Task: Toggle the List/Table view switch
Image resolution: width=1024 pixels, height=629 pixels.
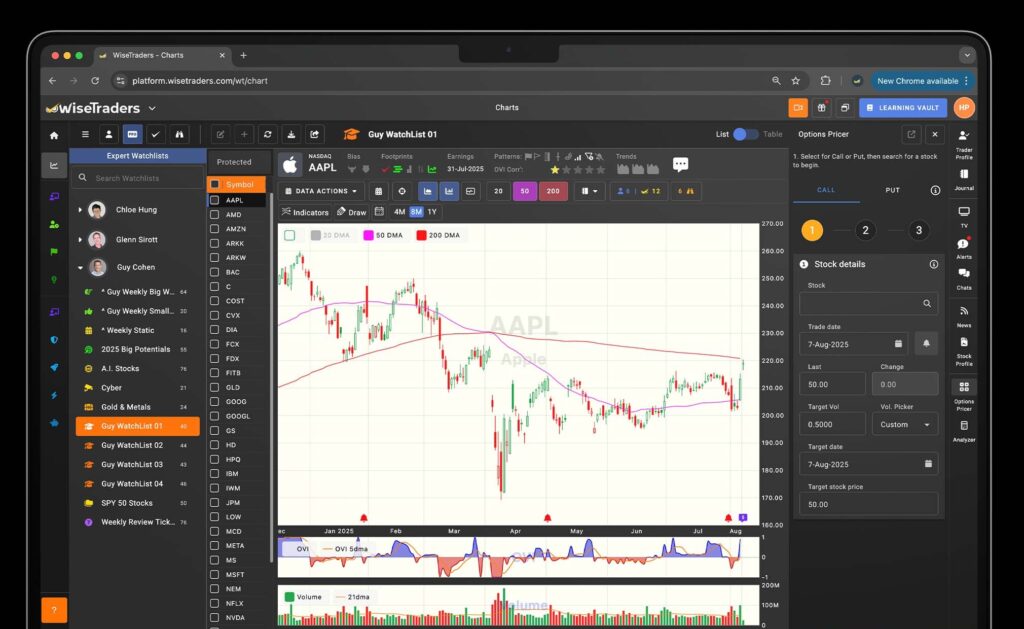Action: (745, 135)
